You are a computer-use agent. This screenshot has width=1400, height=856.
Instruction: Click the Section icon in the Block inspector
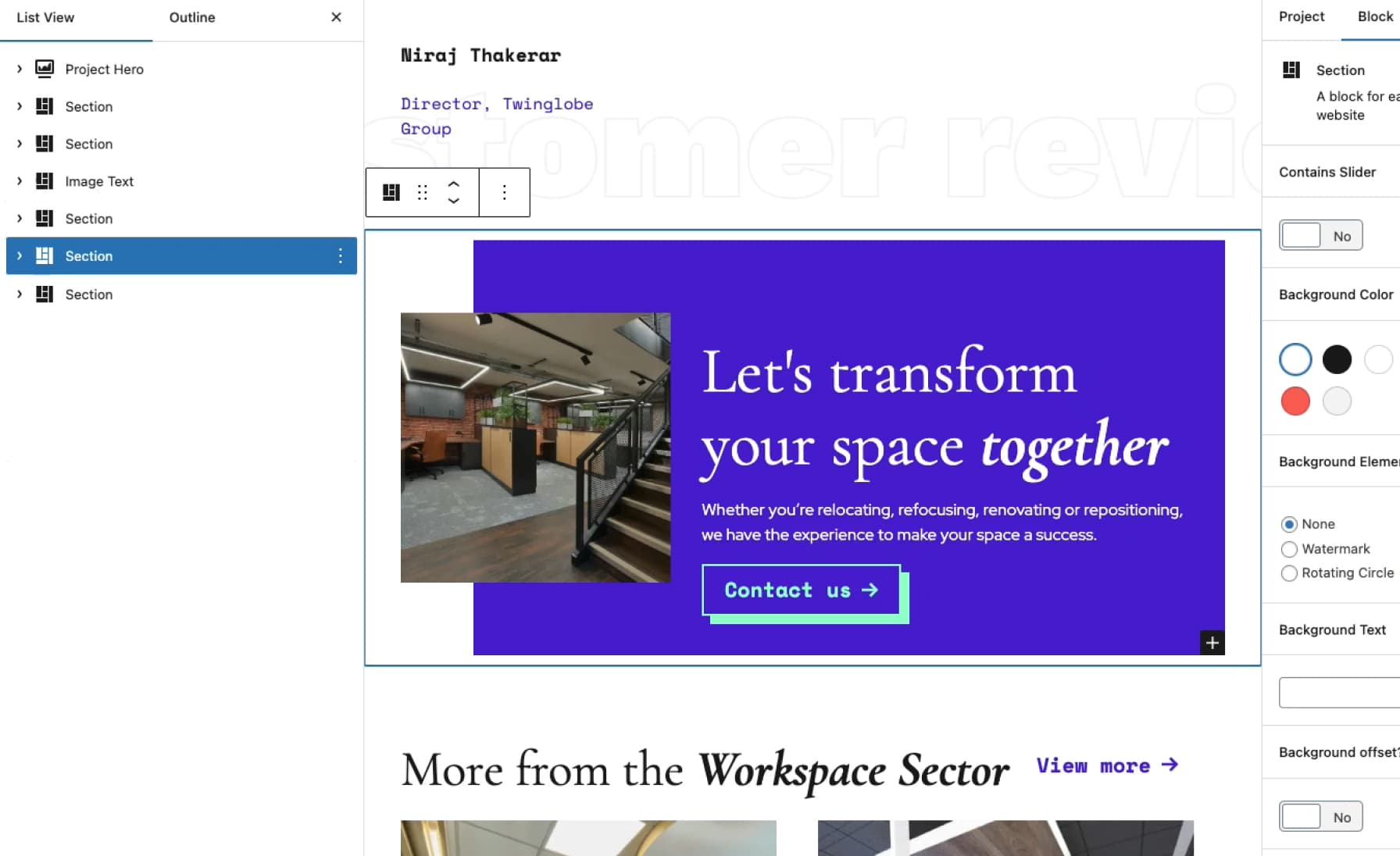(x=1292, y=70)
